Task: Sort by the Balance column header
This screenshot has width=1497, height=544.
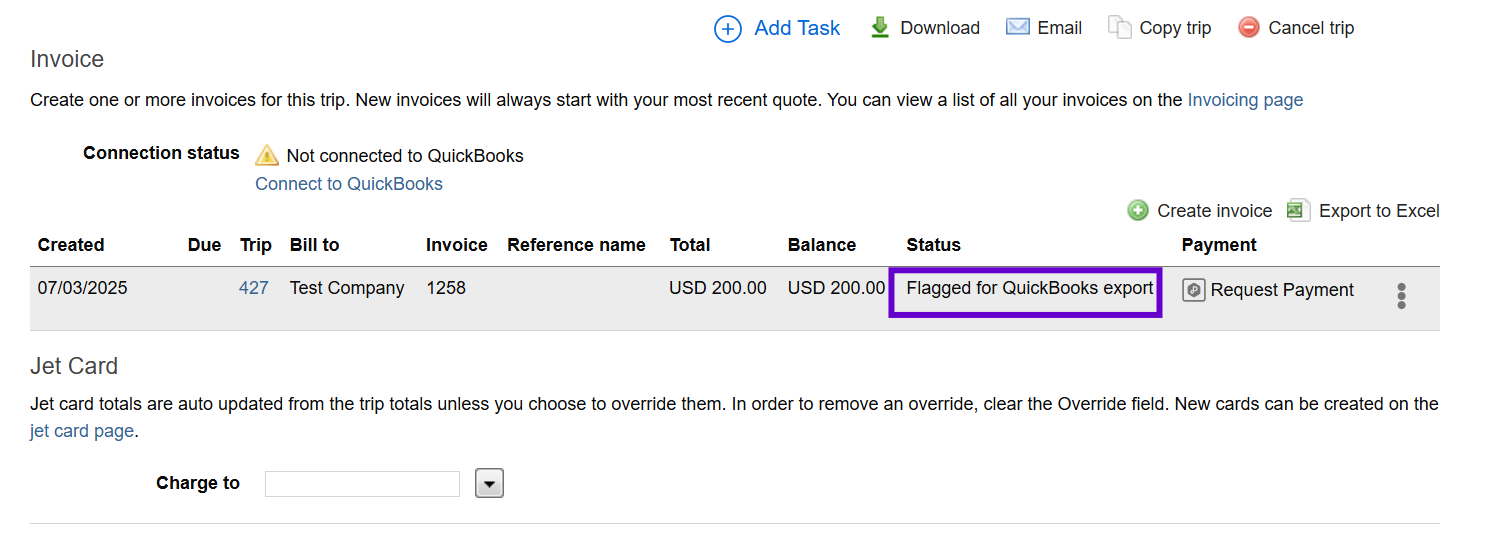Action: coord(822,245)
